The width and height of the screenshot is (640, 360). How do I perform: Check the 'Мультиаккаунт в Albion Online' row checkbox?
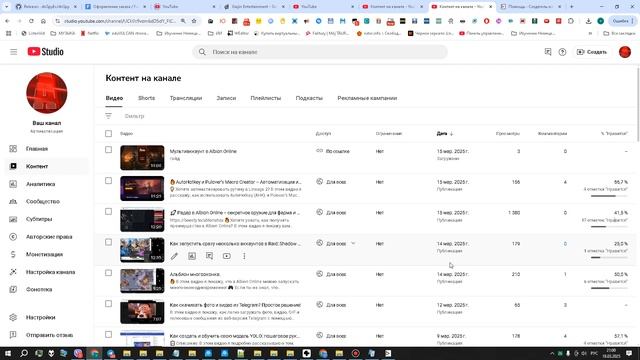pyautogui.click(x=108, y=150)
